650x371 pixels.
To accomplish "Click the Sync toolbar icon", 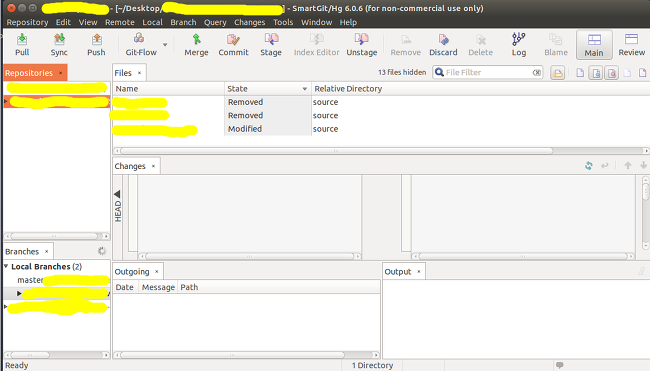I will [x=59, y=44].
